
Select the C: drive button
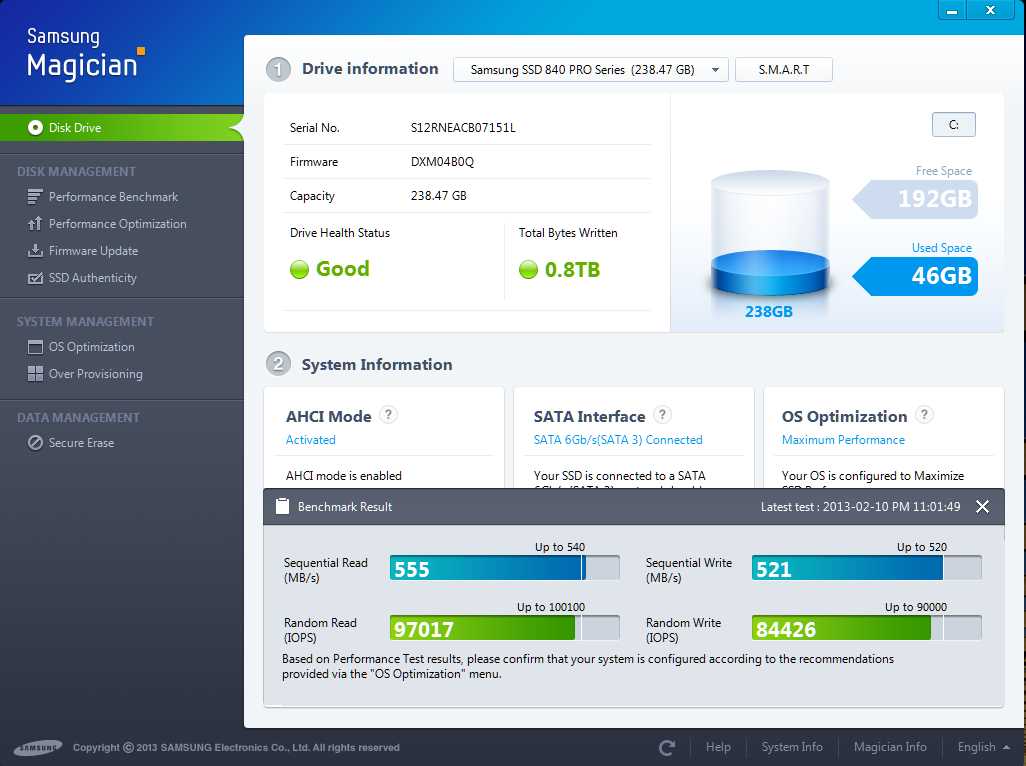[x=953, y=124]
